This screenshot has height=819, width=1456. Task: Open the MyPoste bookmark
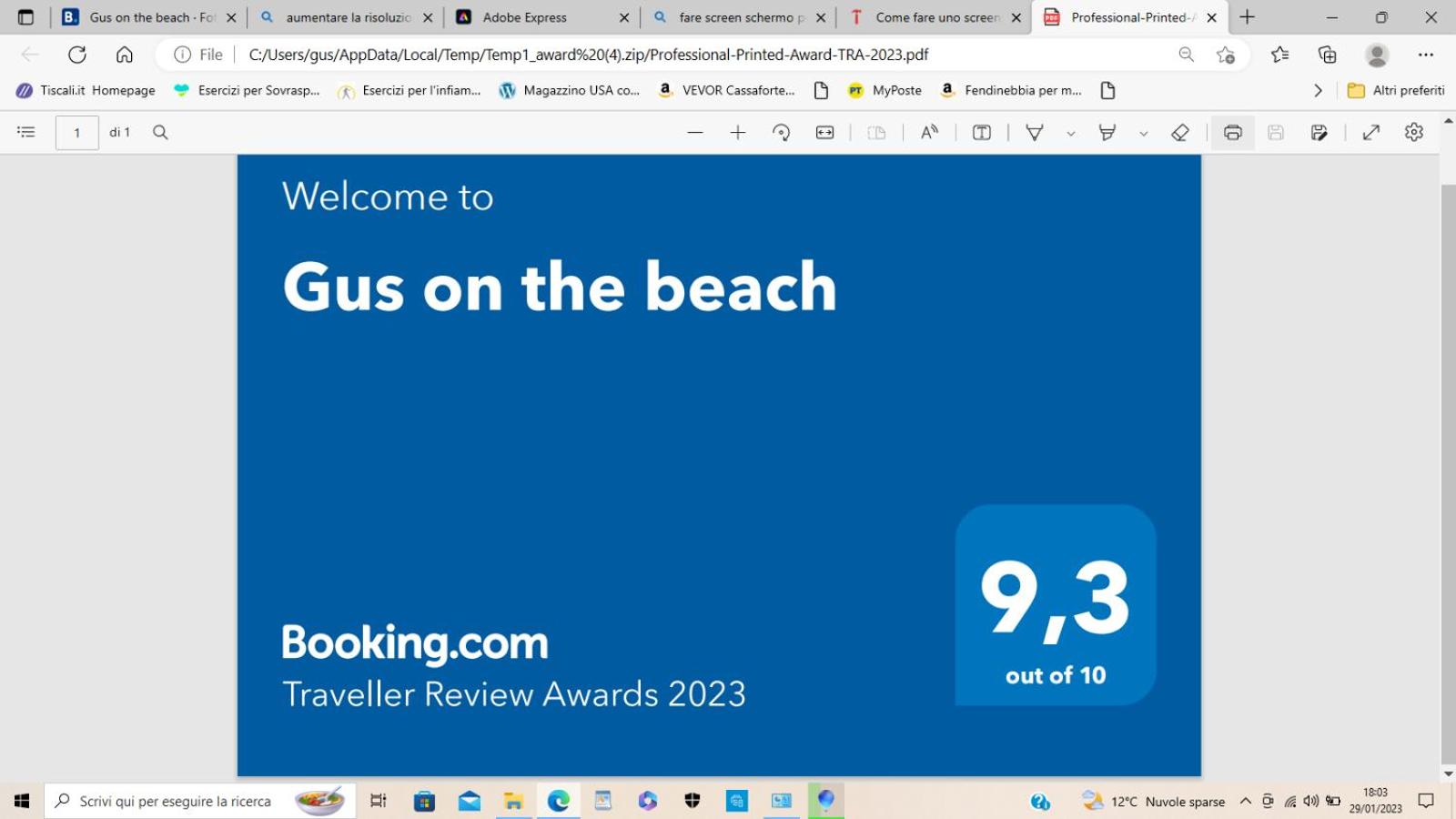(x=885, y=90)
